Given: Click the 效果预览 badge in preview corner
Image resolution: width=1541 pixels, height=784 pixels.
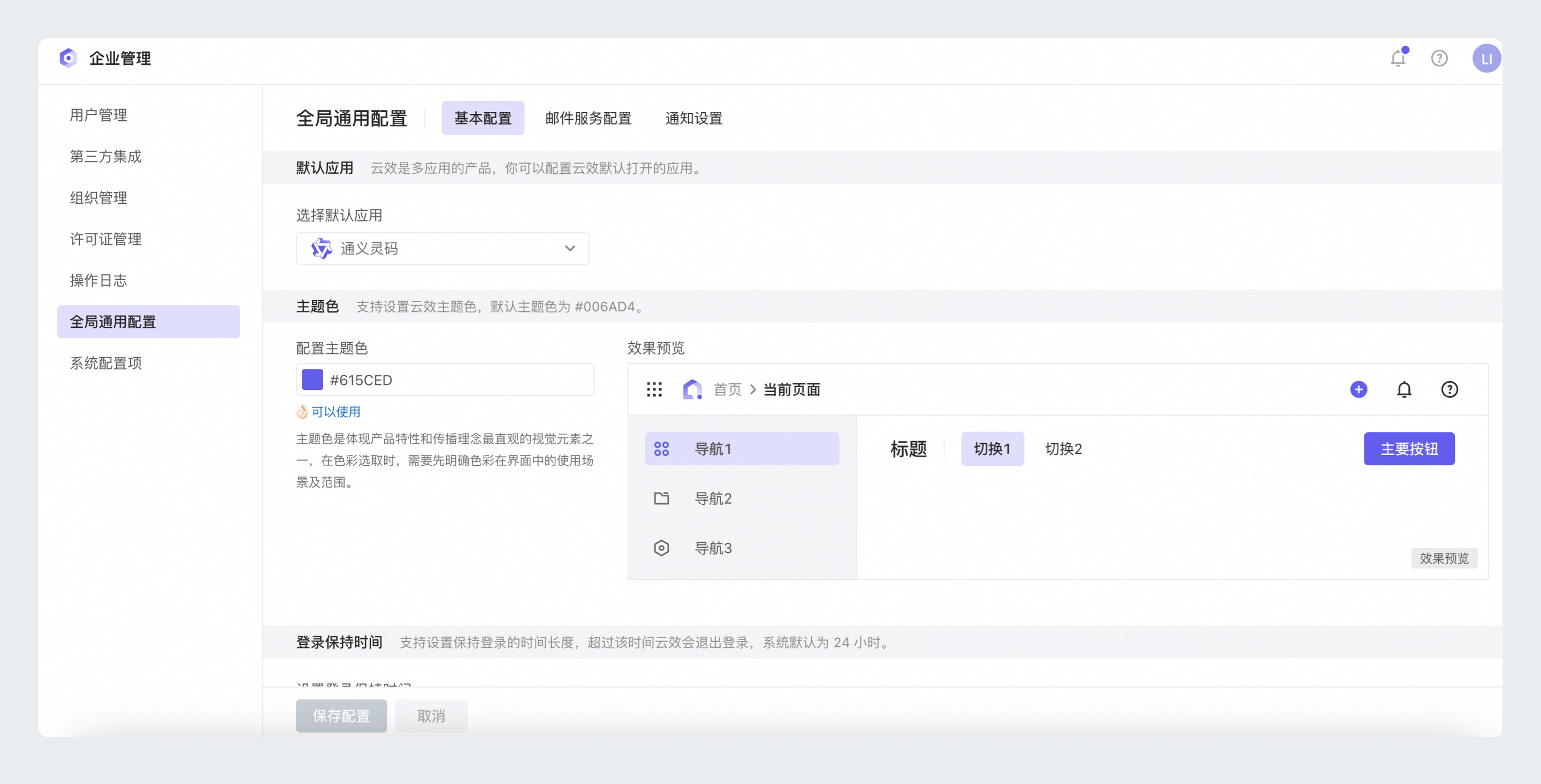Looking at the screenshot, I should click(1444, 558).
